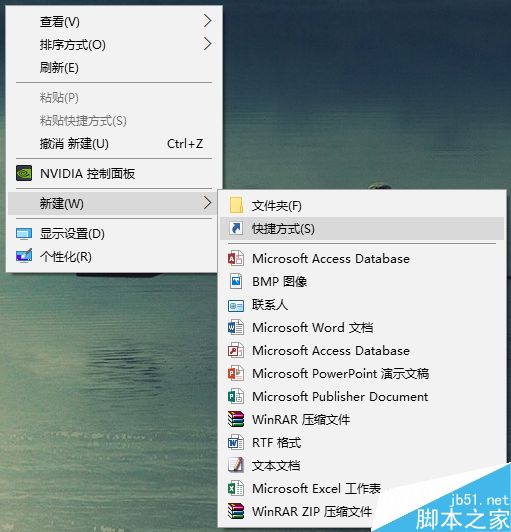Click the notepad icon beside 文本文档

pos(236,465)
